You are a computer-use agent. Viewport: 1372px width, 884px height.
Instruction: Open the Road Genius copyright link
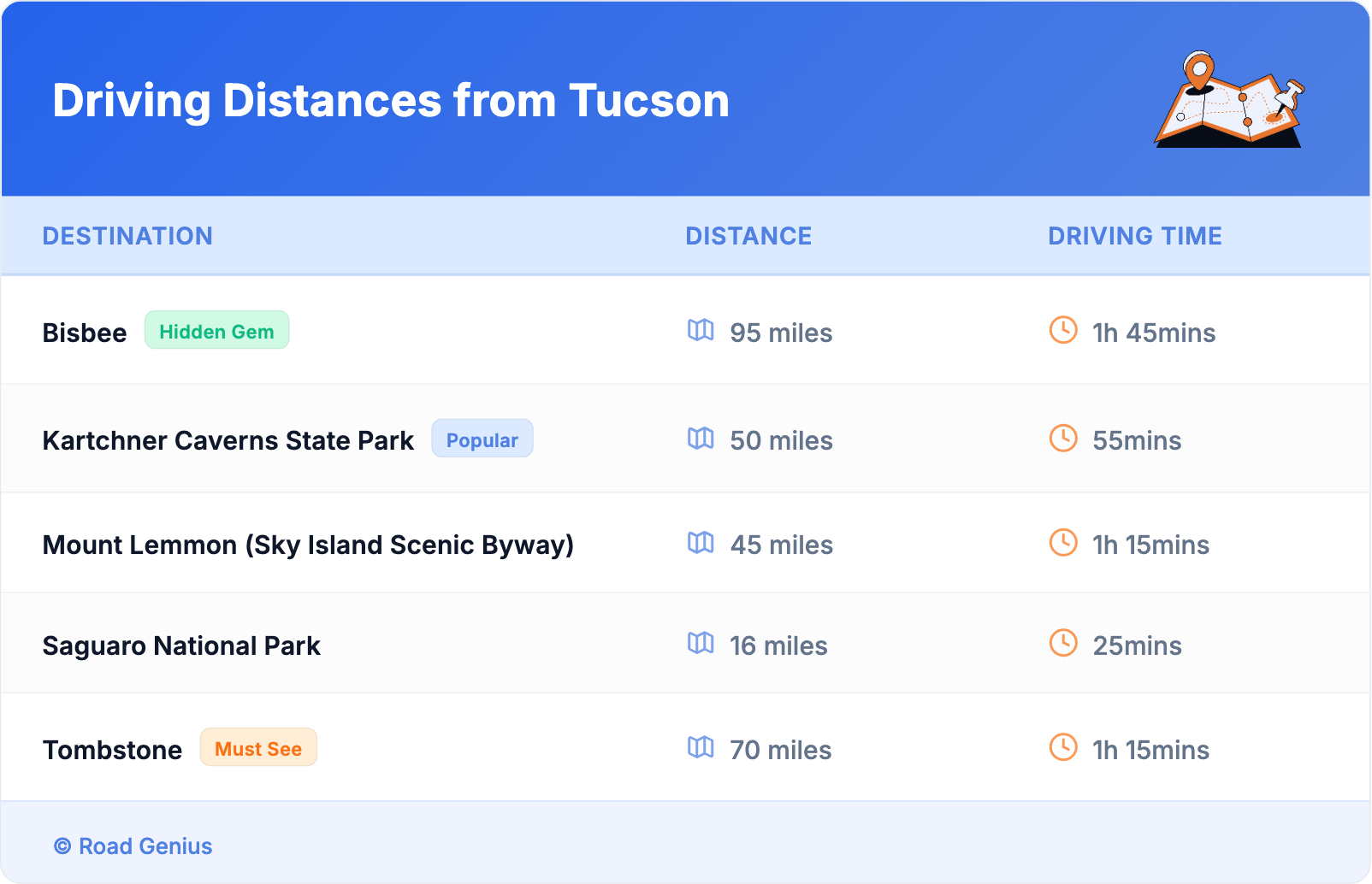[134, 846]
